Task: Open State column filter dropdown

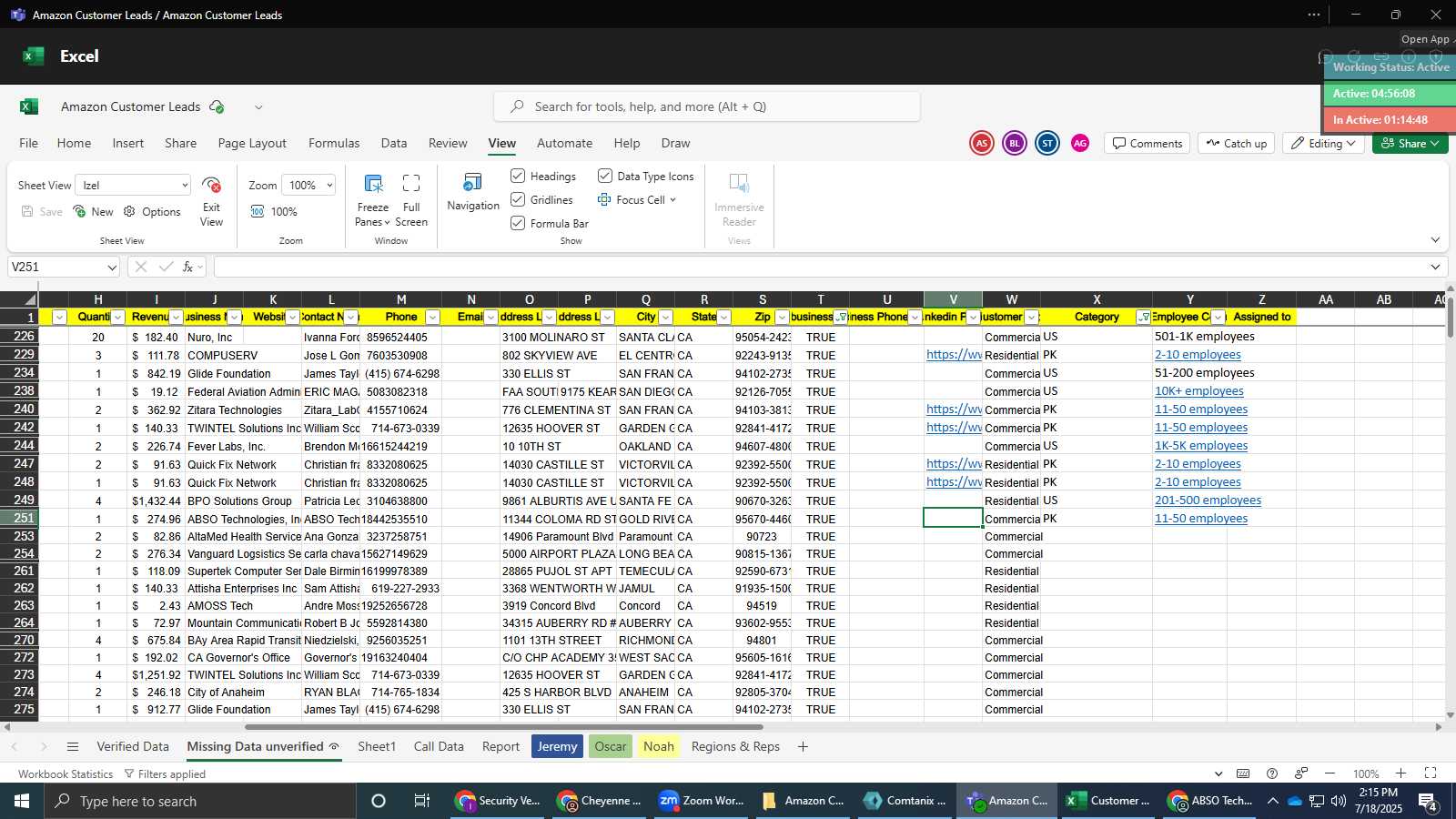Action: 724,317
